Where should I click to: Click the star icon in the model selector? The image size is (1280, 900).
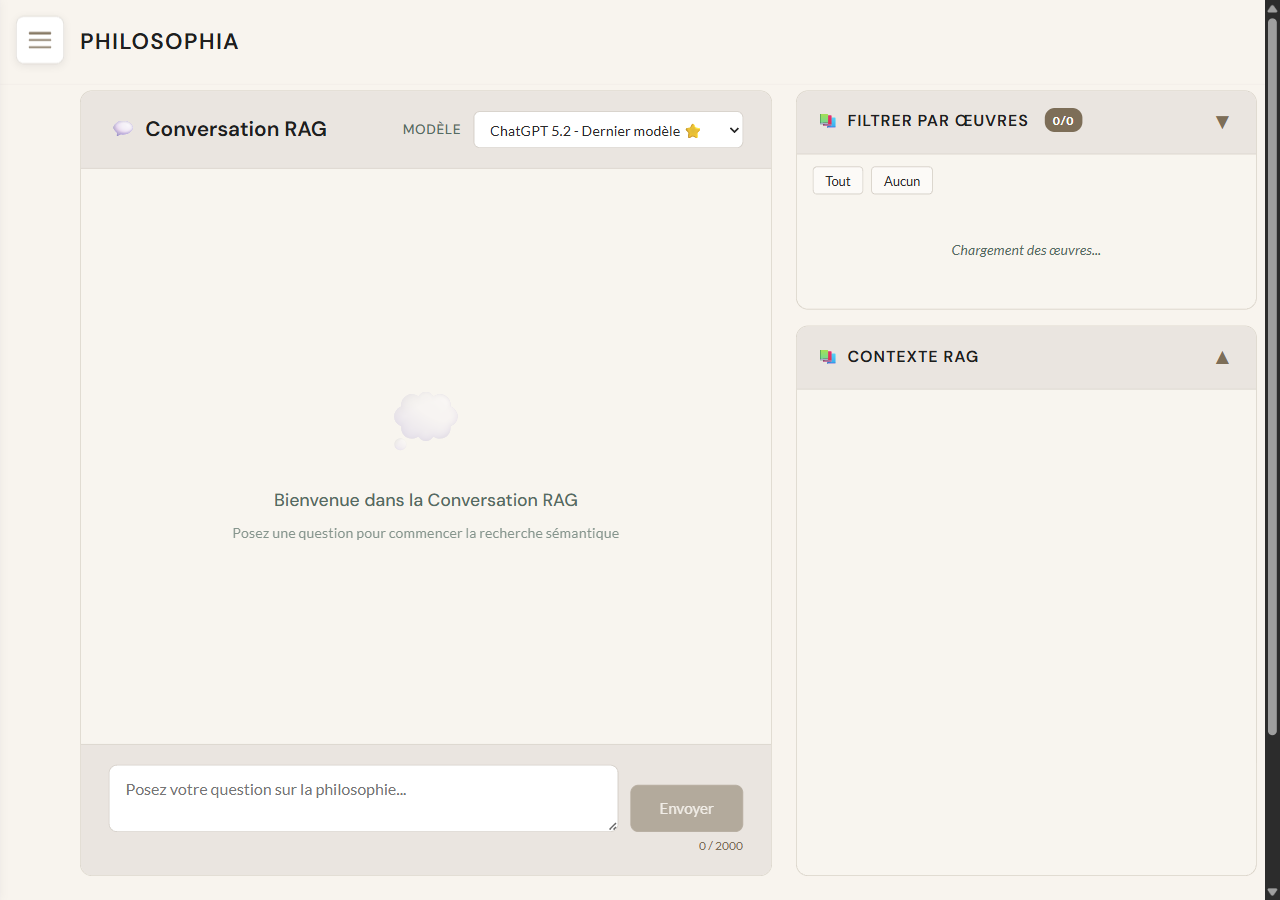pos(693,131)
